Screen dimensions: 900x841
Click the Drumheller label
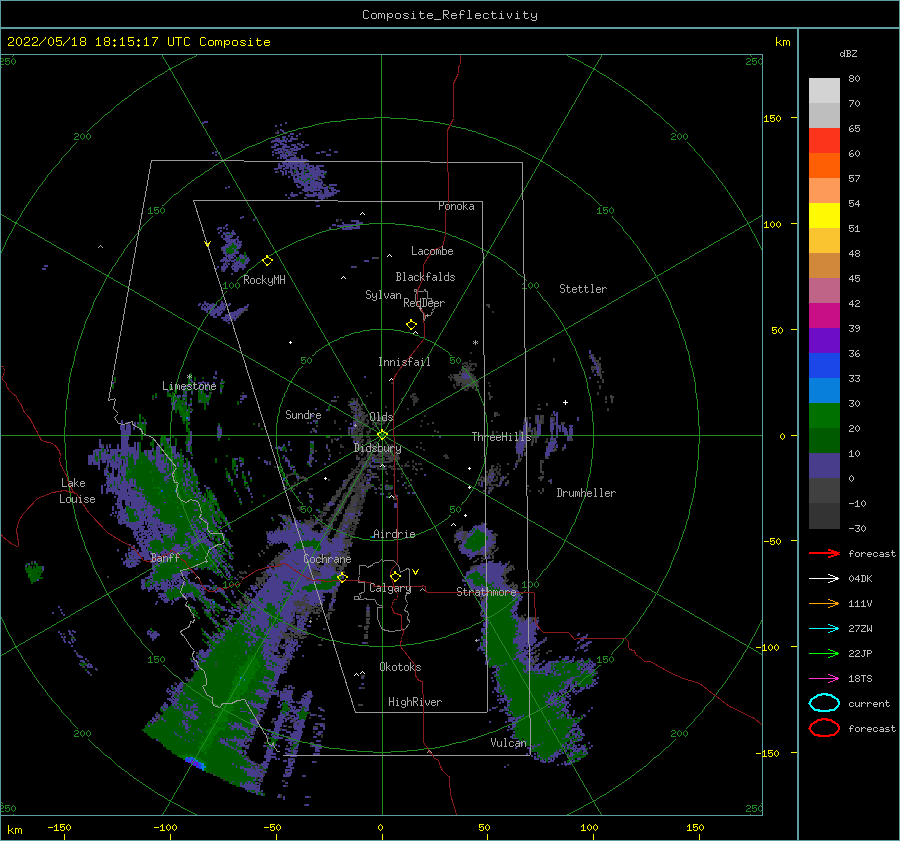[x=586, y=493]
